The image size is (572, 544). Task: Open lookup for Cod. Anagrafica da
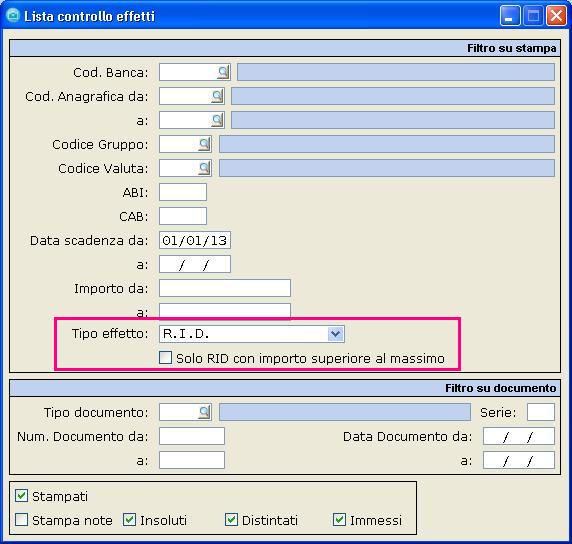(217, 96)
